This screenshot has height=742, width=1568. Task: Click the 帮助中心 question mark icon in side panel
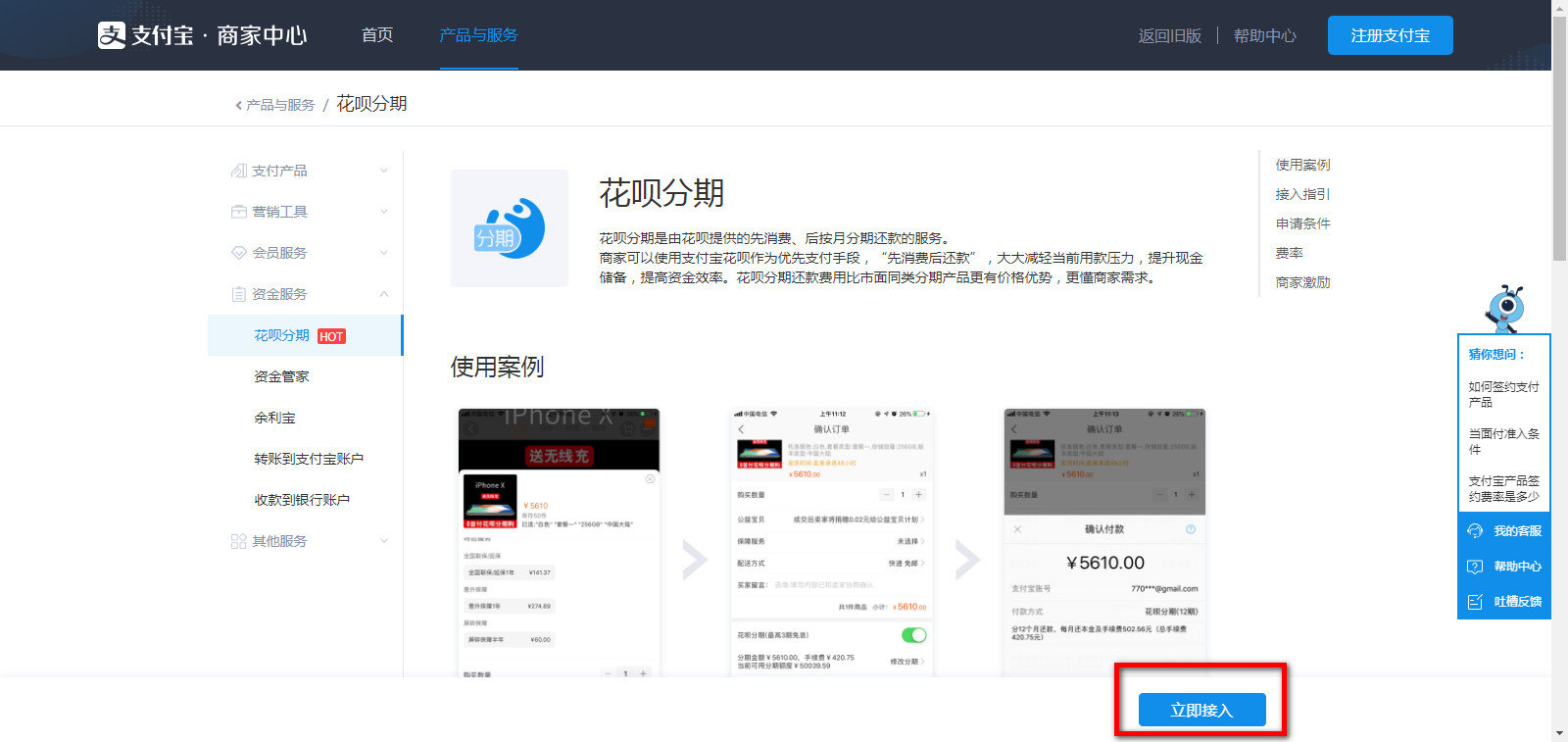tap(1475, 567)
